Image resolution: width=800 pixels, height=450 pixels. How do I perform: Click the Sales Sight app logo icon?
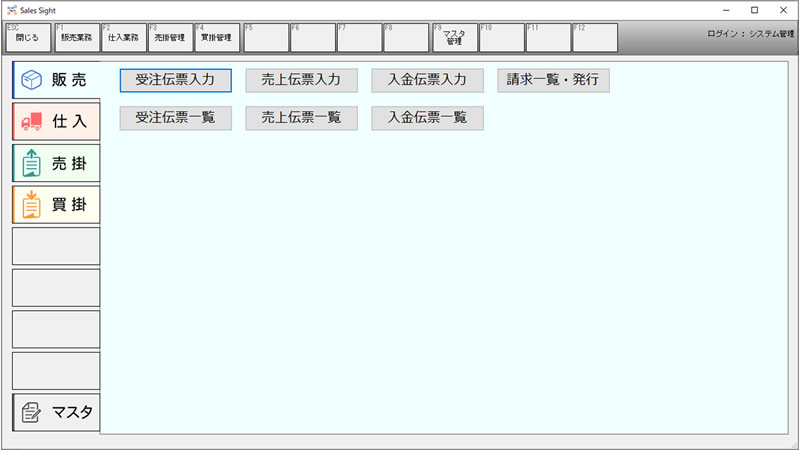pyautogui.click(x=11, y=9)
